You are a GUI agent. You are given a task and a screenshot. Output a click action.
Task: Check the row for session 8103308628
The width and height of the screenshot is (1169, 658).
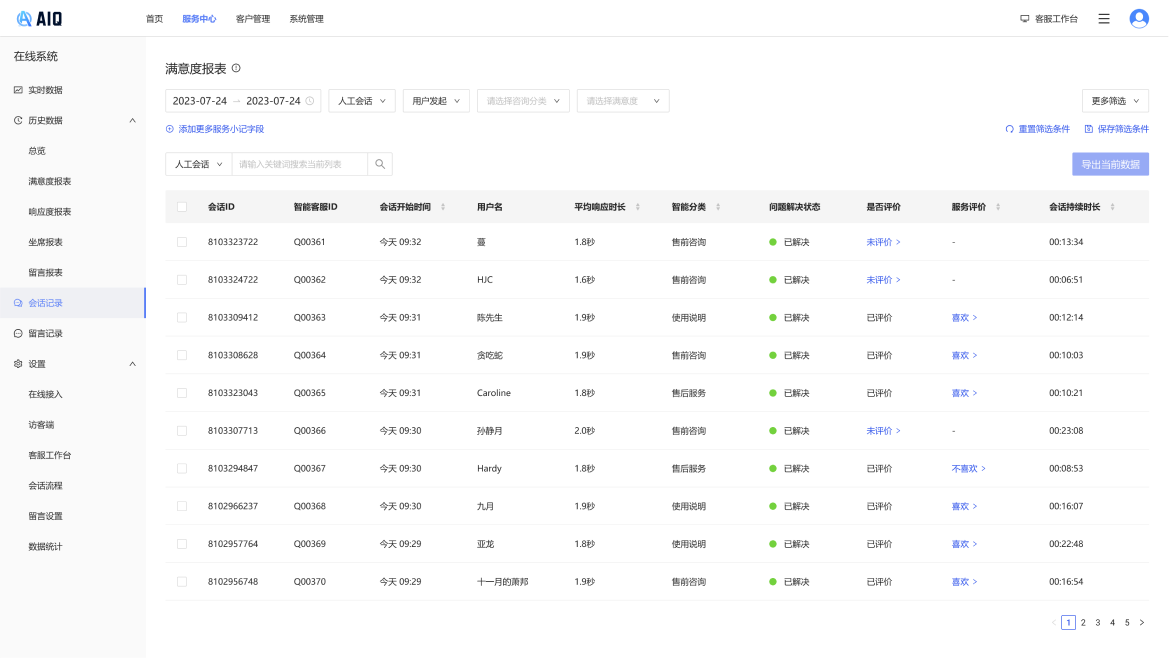click(x=182, y=355)
